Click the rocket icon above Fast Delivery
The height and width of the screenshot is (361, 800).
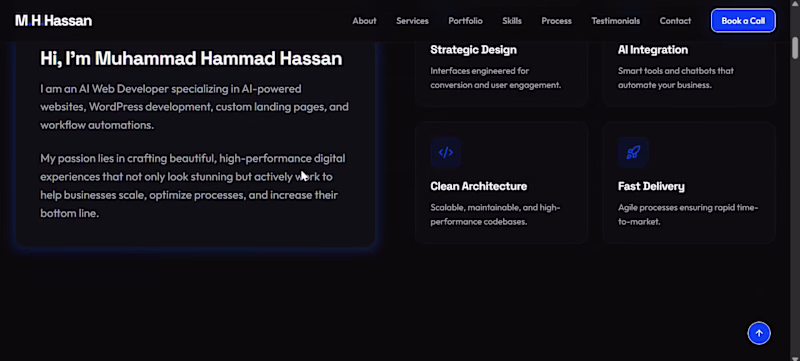pos(633,152)
